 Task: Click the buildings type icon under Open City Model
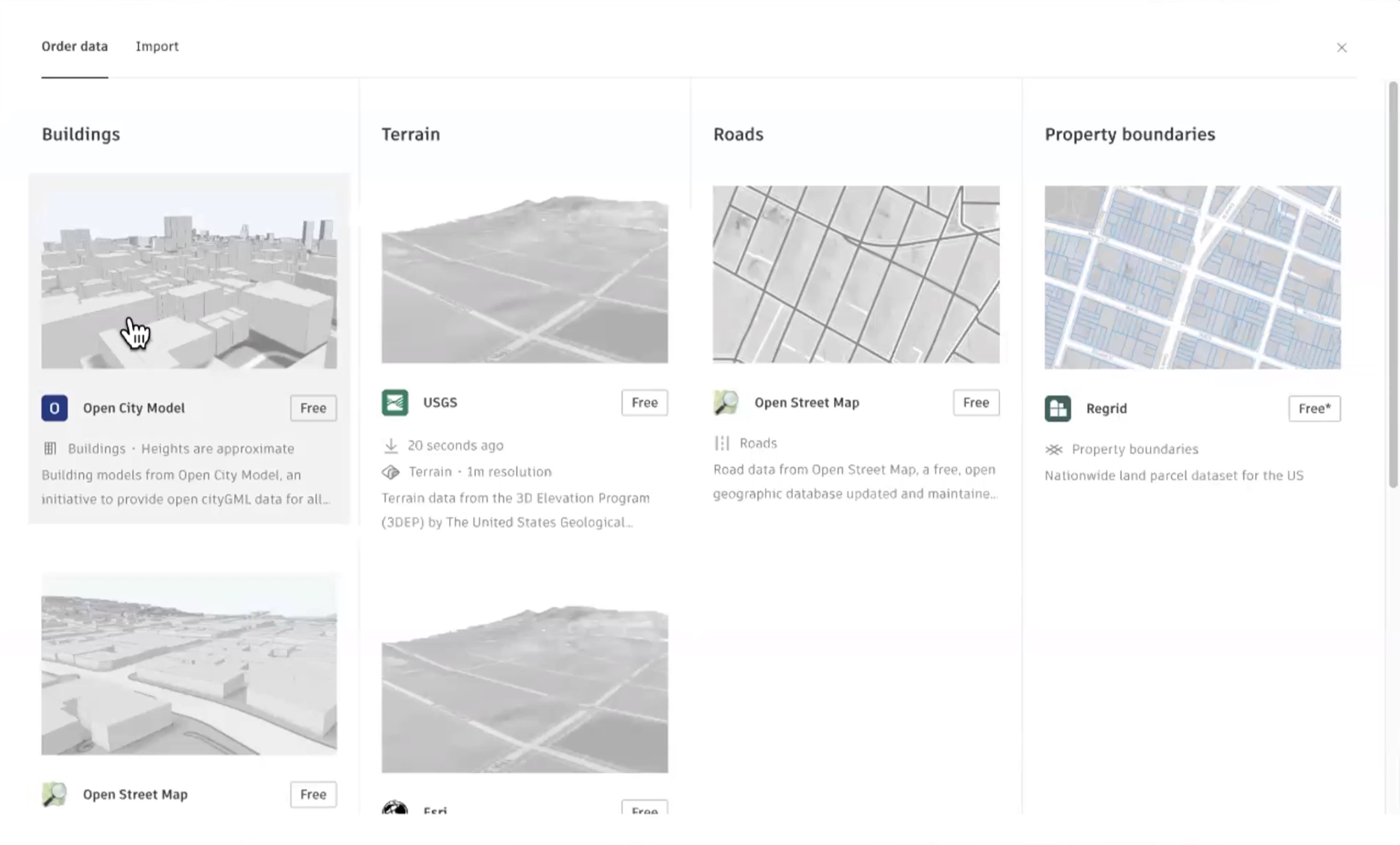[50, 449]
